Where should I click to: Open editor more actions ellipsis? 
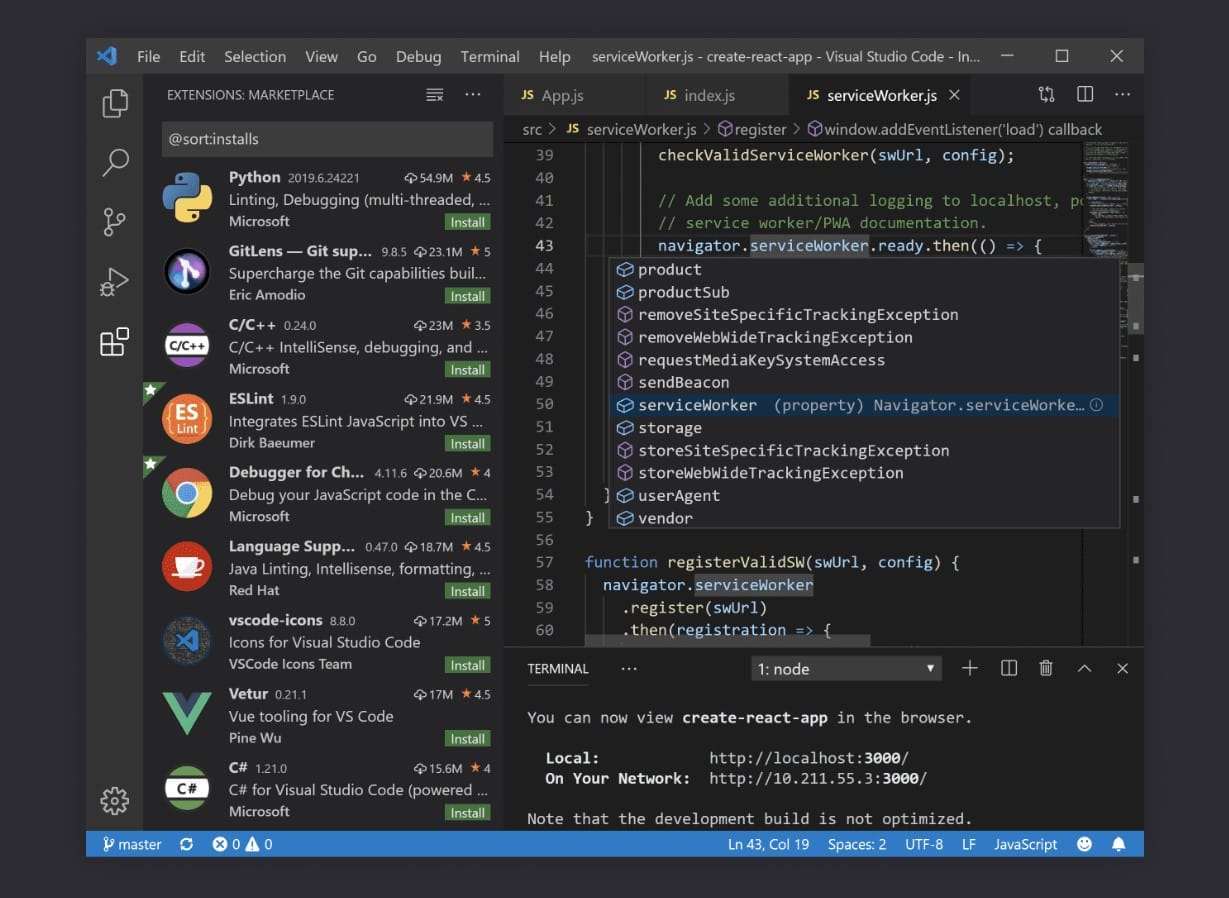click(x=1122, y=95)
